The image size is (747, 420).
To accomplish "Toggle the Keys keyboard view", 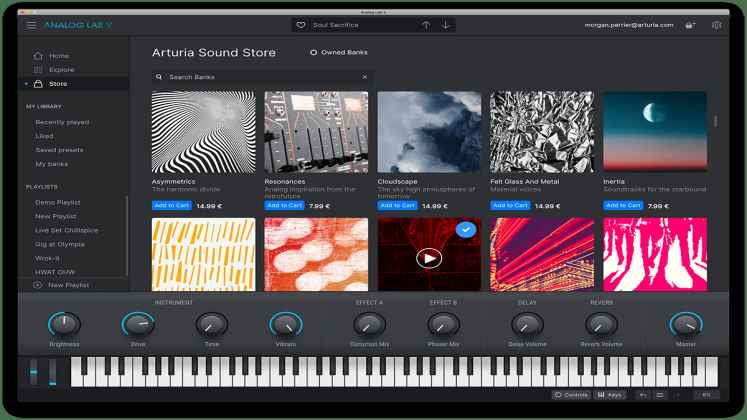I will 609,395.
